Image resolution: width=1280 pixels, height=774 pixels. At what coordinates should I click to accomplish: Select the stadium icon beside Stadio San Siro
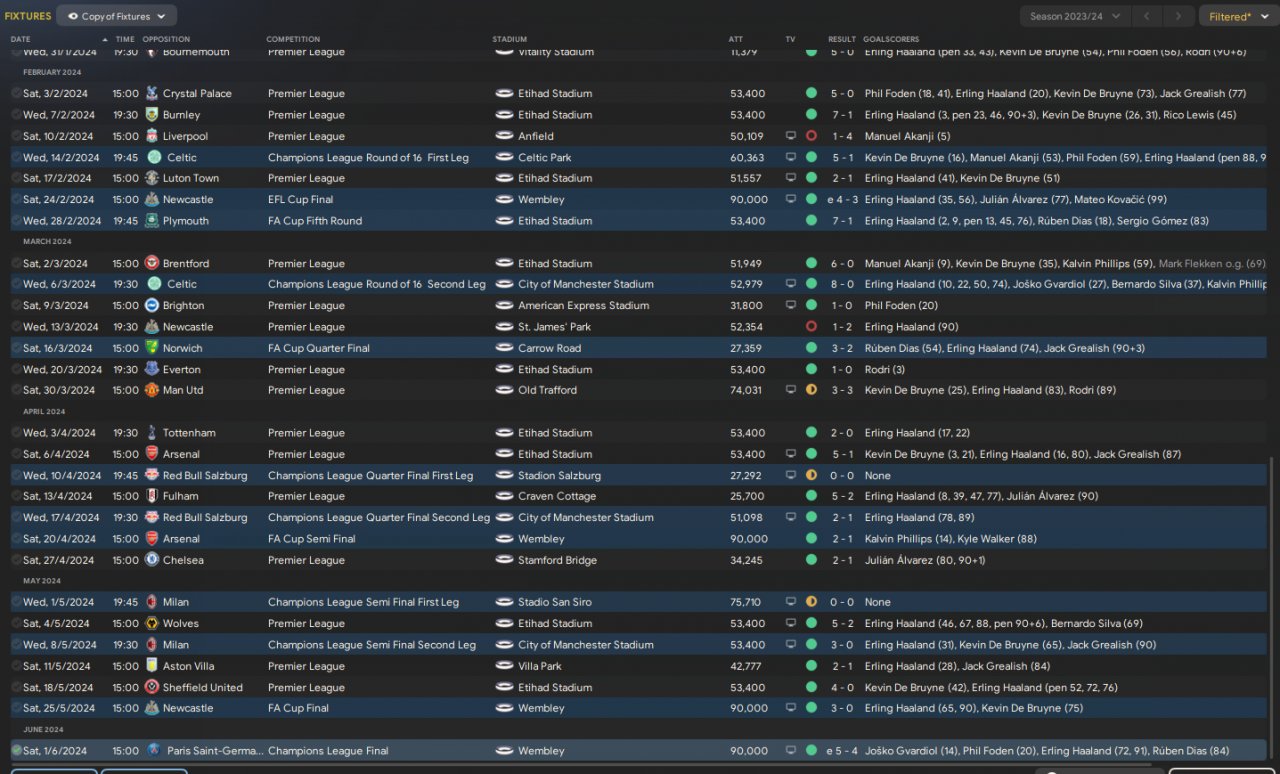point(504,602)
